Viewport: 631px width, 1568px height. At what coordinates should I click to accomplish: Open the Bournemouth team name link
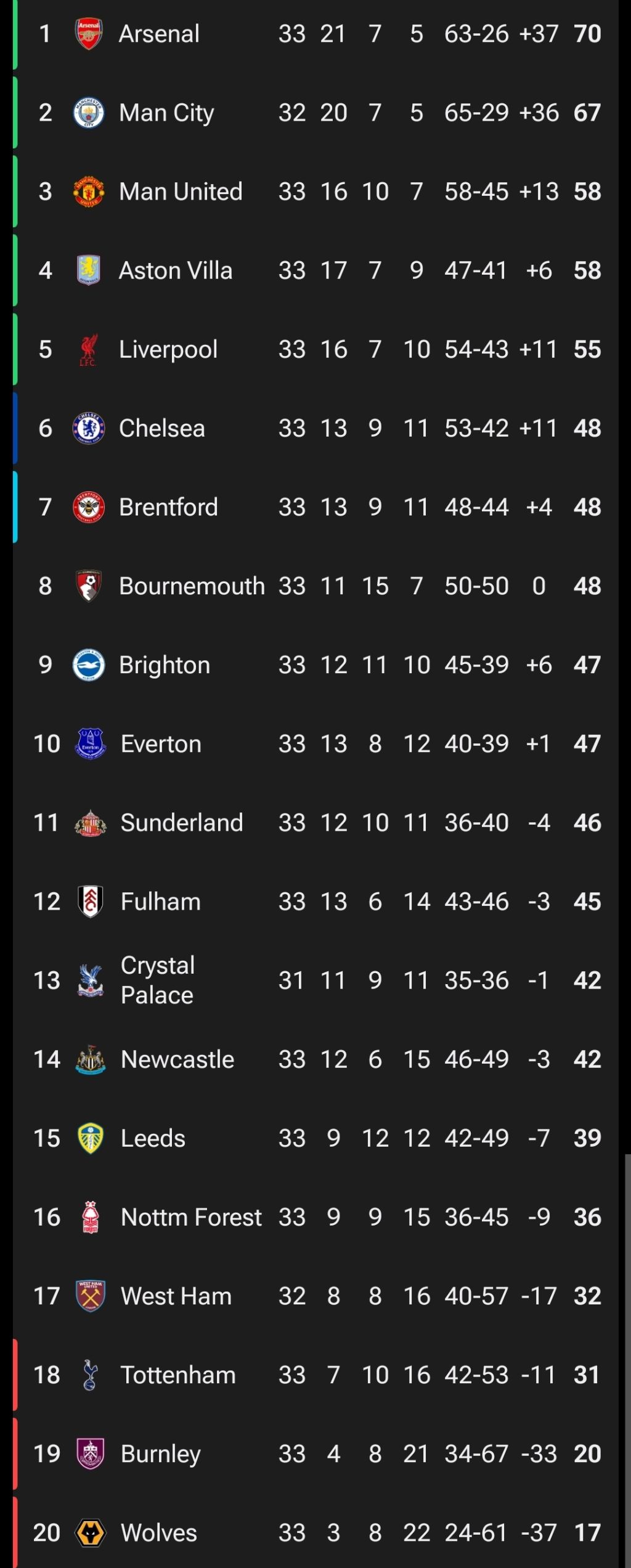tap(192, 586)
